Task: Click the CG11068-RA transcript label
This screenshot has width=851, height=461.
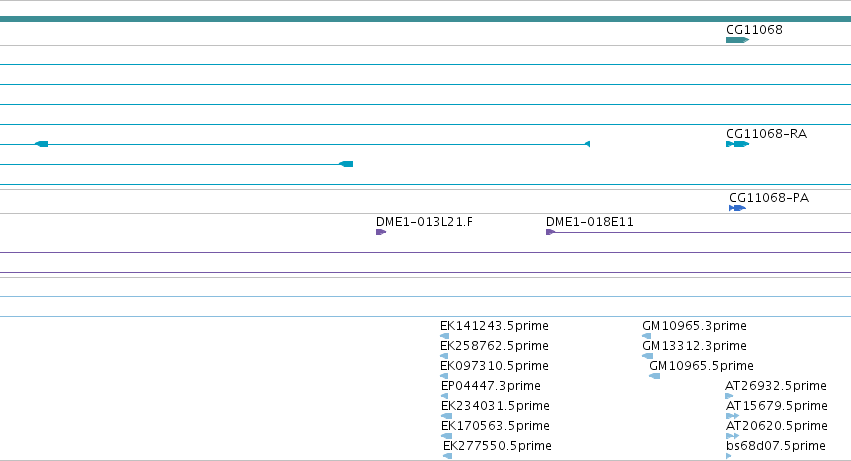Action: click(766, 134)
